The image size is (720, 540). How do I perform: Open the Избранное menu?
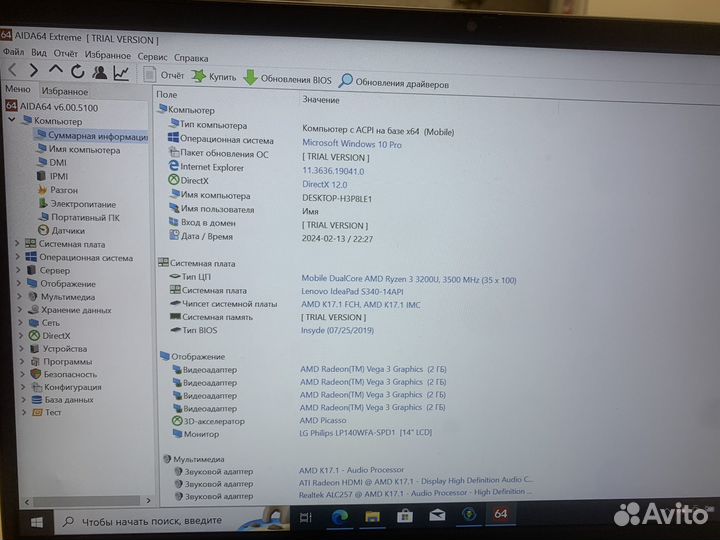tap(108, 55)
